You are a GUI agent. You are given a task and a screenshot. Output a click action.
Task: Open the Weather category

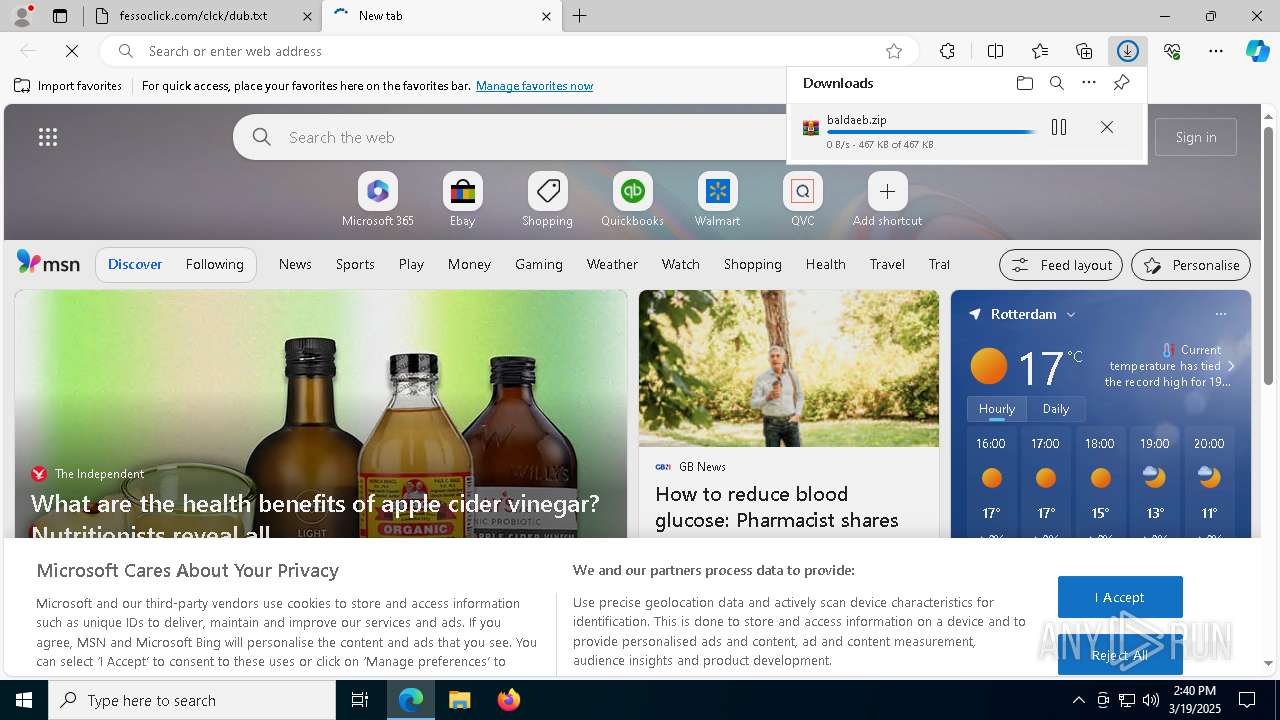pyautogui.click(x=612, y=264)
